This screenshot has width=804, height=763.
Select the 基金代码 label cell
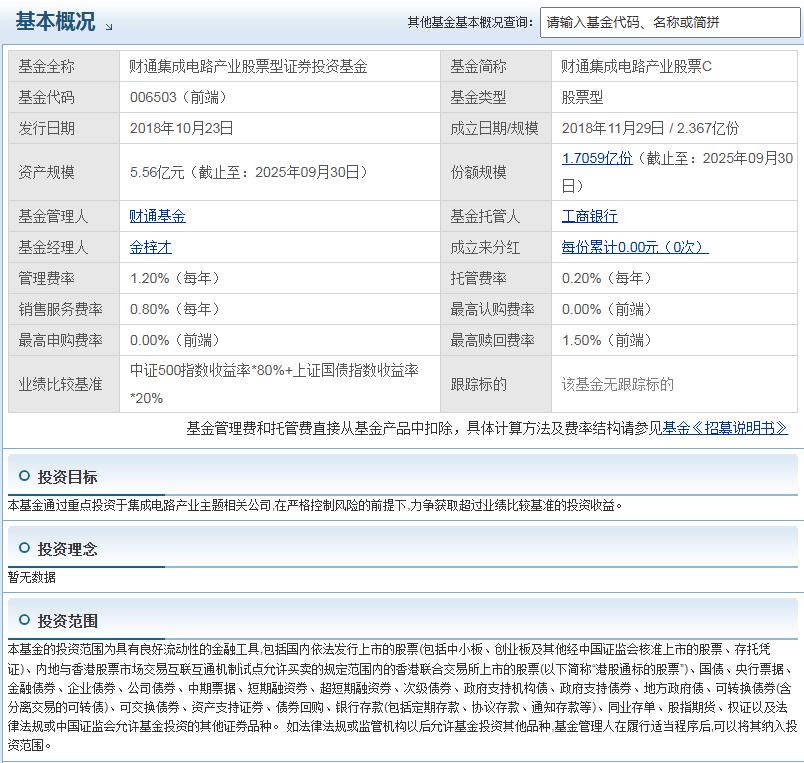tap(64, 97)
